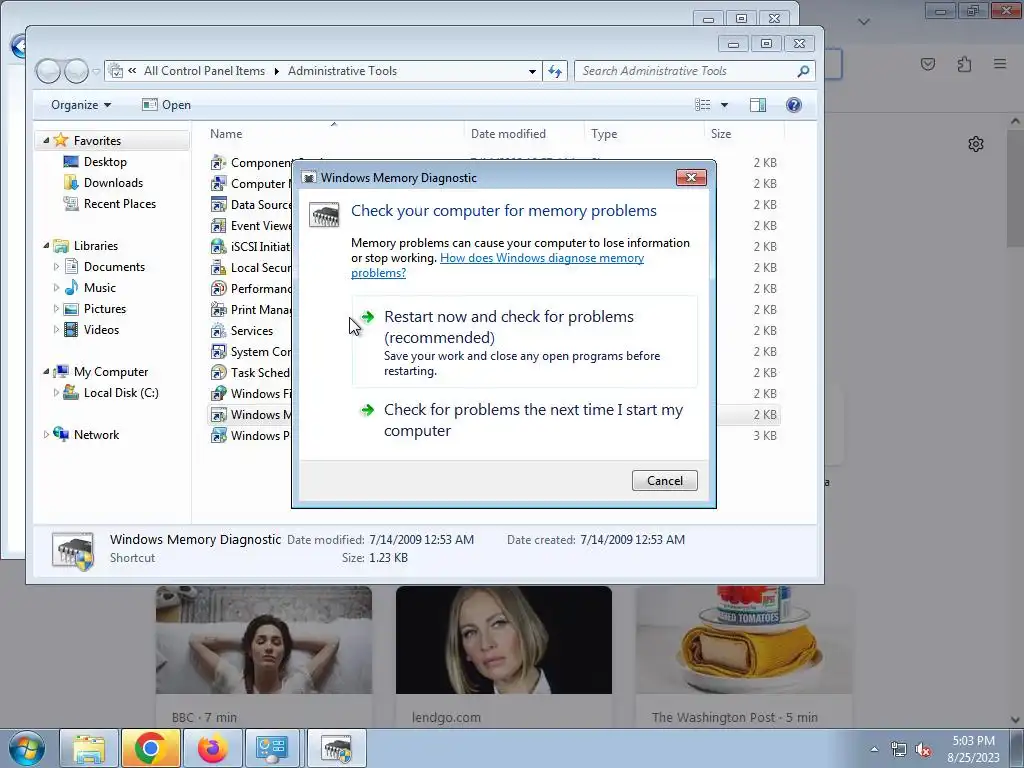1024x768 pixels.
Task: Select Performance Monitor icon
Action: 218,289
